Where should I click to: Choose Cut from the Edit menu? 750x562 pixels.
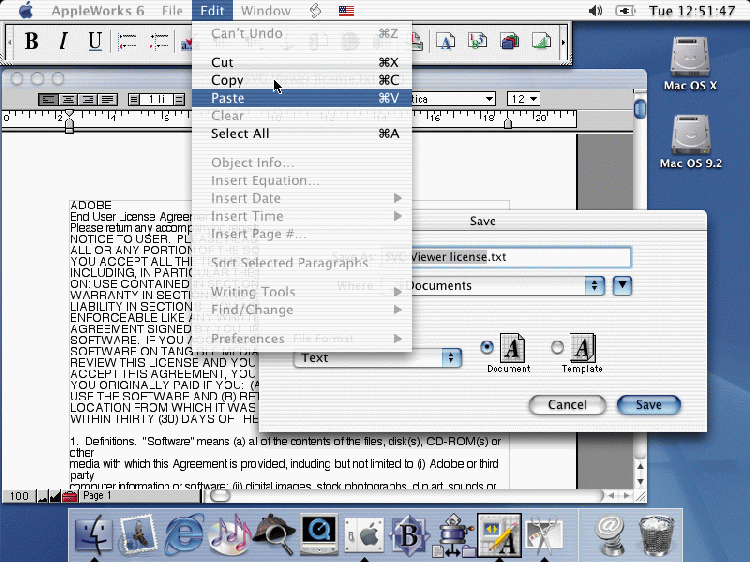pyautogui.click(x=301, y=63)
